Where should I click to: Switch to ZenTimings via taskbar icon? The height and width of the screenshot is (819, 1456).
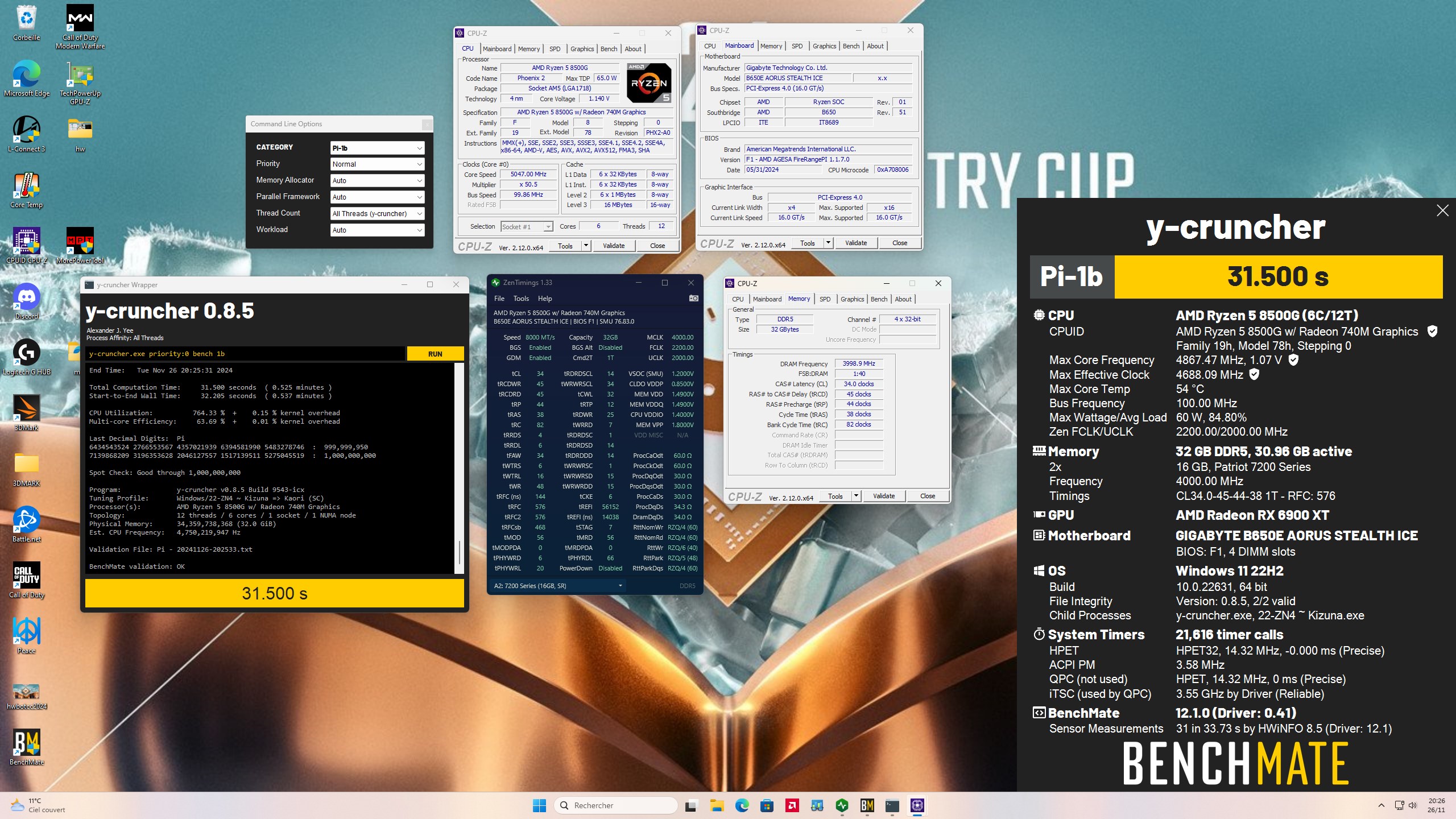(x=842, y=805)
